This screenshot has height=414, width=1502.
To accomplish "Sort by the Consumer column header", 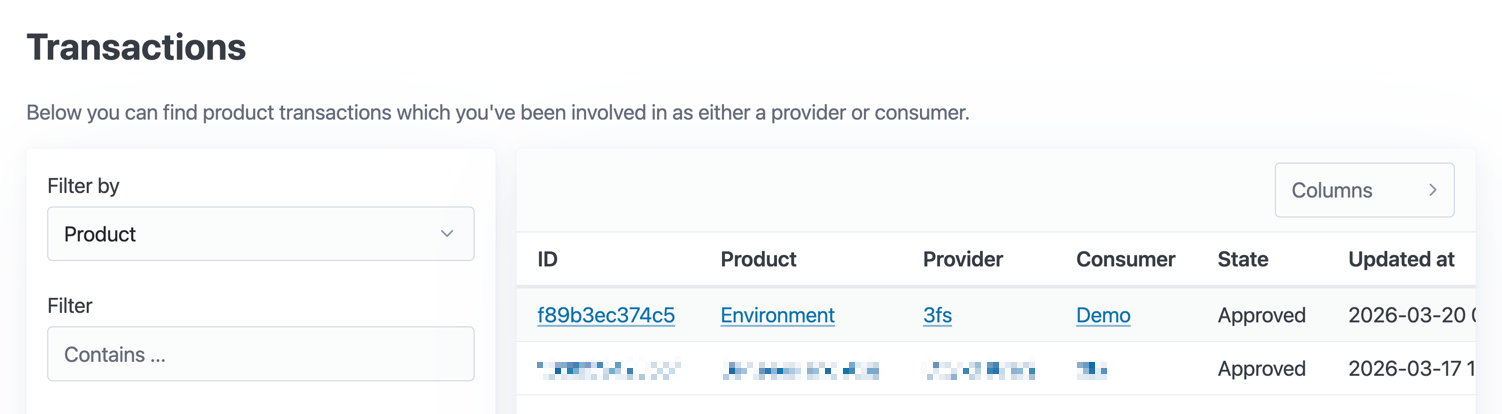I will tap(1125, 260).
